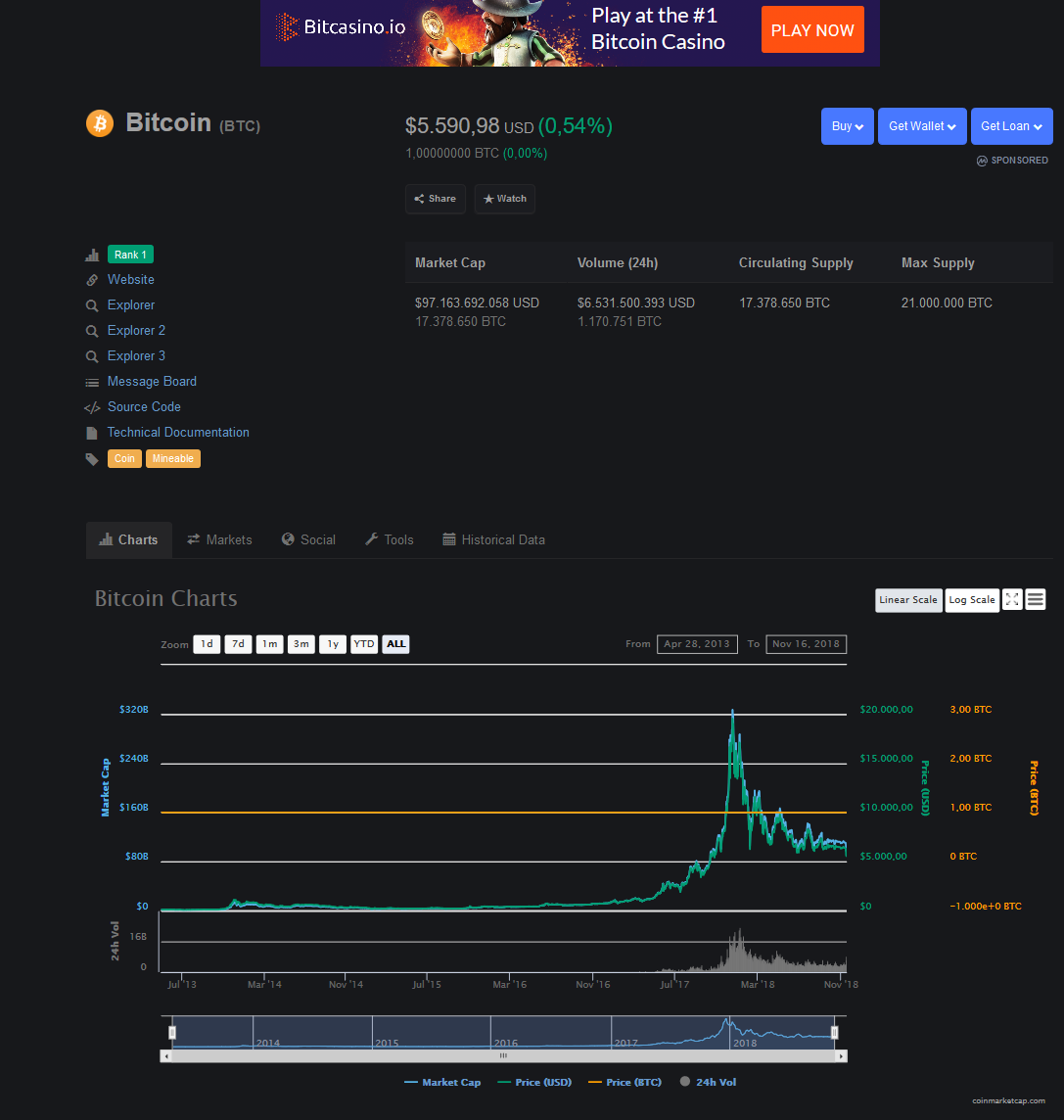
Task: Open the Explorer 3 link
Action: [136, 355]
